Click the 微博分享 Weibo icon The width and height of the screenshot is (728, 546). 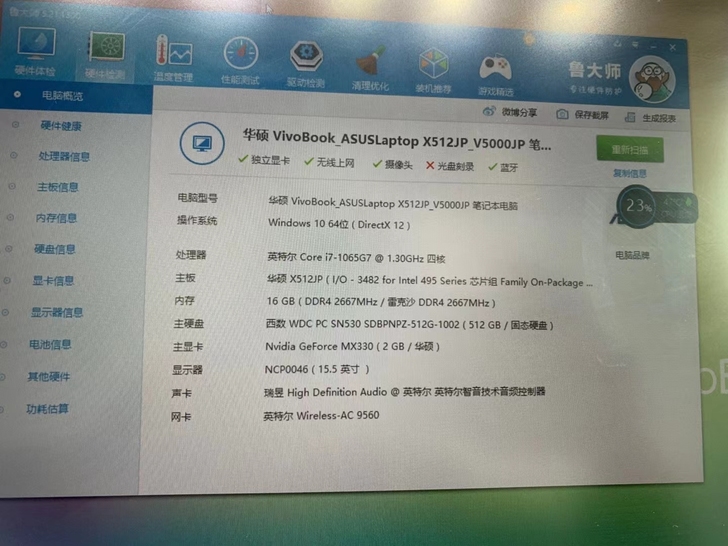click(x=489, y=111)
